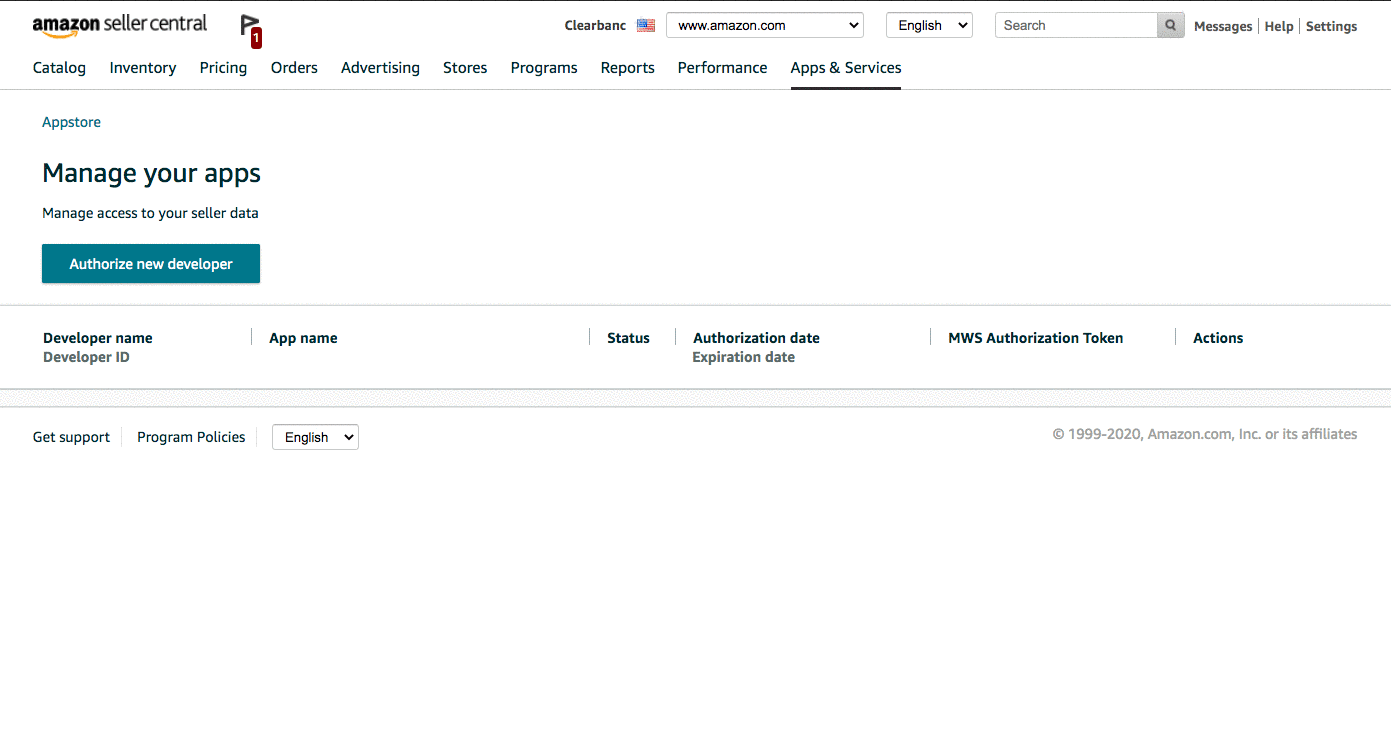Screen dimensions: 1391x746
Task: Click into the Search input field
Action: [1075, 26]
